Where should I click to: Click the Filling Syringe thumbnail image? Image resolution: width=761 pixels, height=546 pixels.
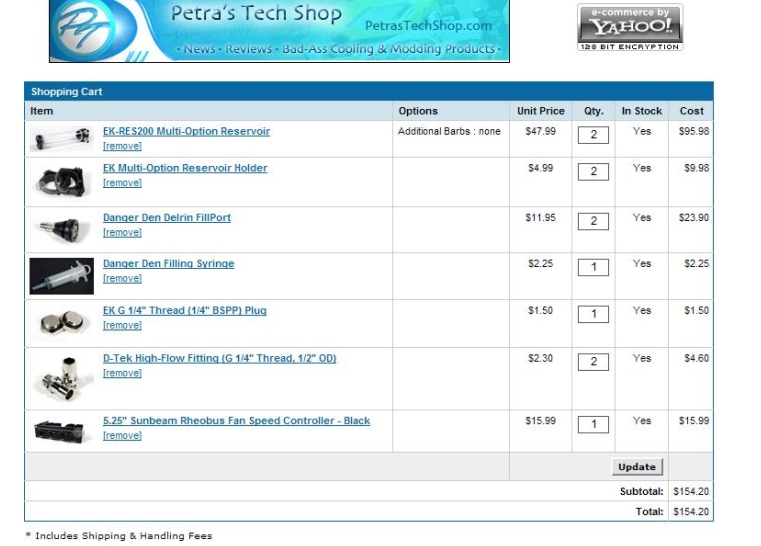[62, 276]
